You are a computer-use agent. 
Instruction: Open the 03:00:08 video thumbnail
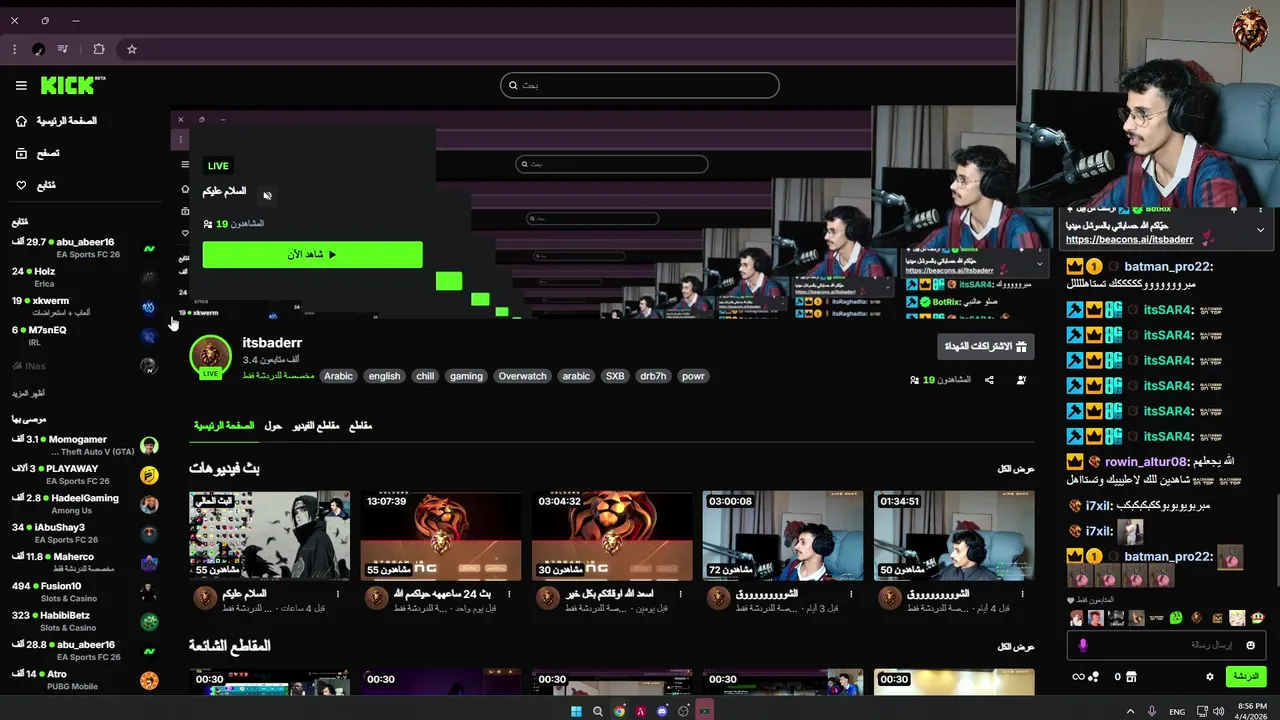coord(783,535)
